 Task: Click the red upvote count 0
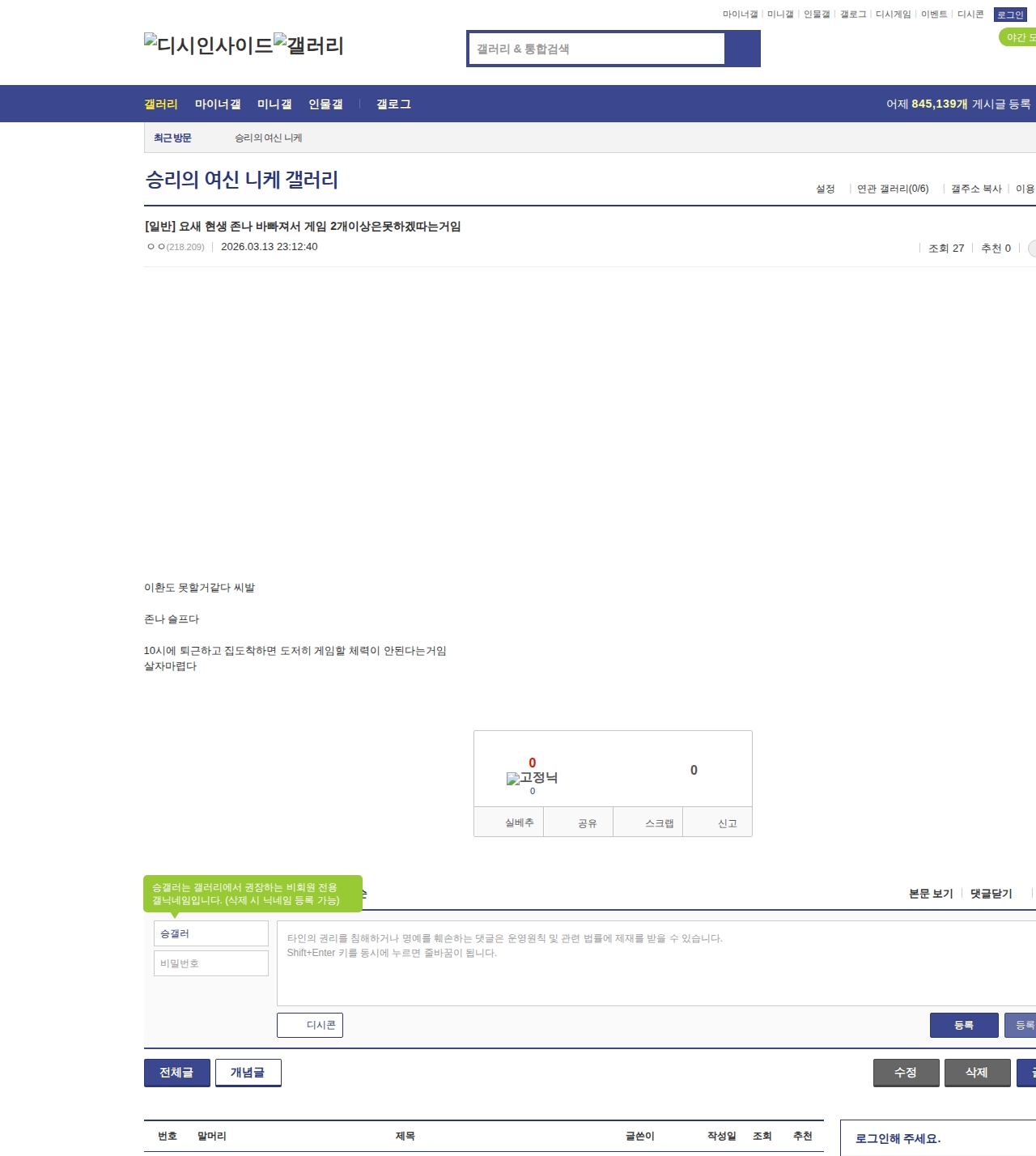coord(533,763)
